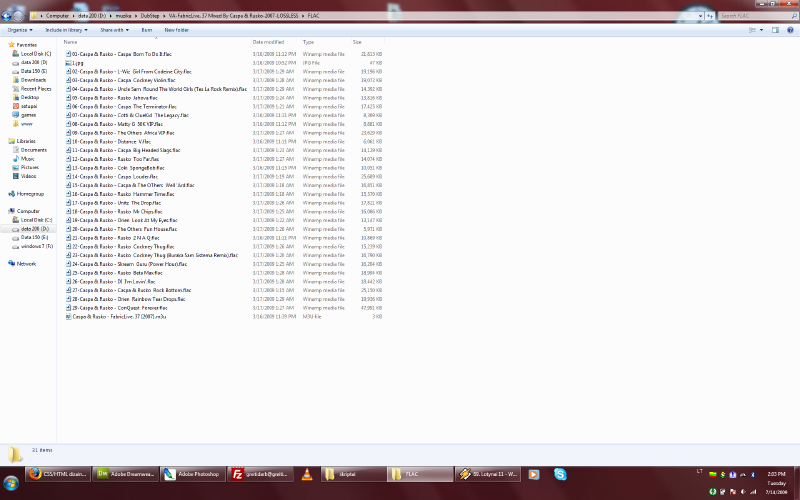Screen dimensions: 800x500
Task: Open the Videos library
Action: [x=24, y=176]
